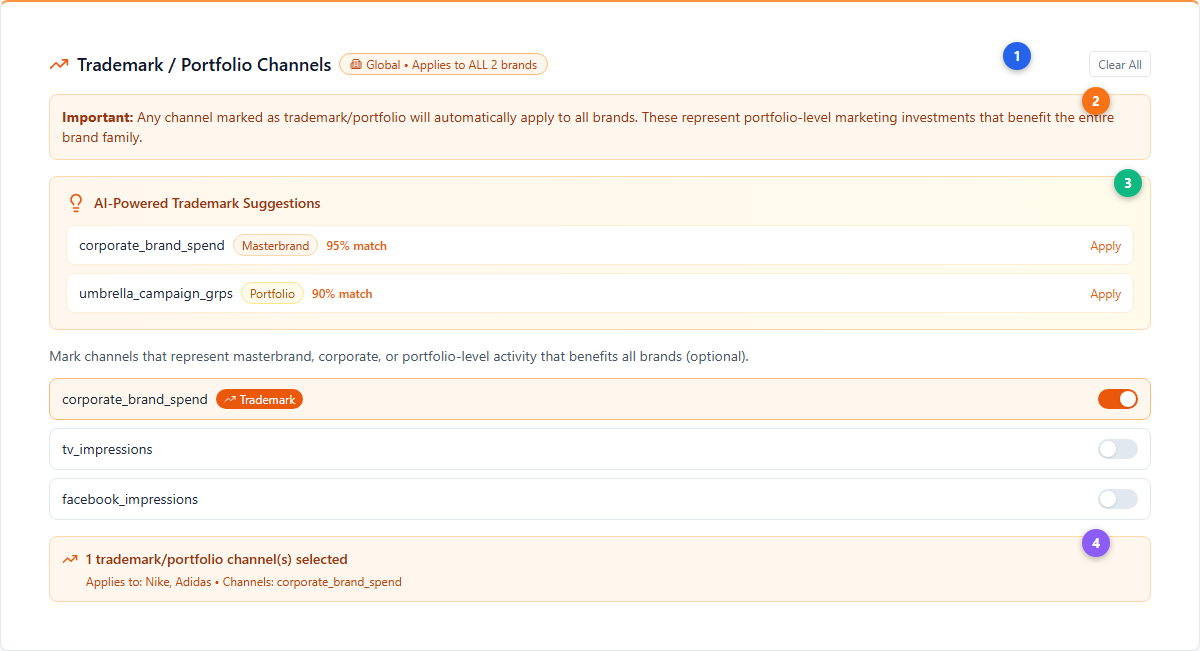The width and height of the screenshot is (1200, 651).
Task: Click the trending arrow icon beside Trademark / Portfolio Channels
Action: (x=59, y=65)
